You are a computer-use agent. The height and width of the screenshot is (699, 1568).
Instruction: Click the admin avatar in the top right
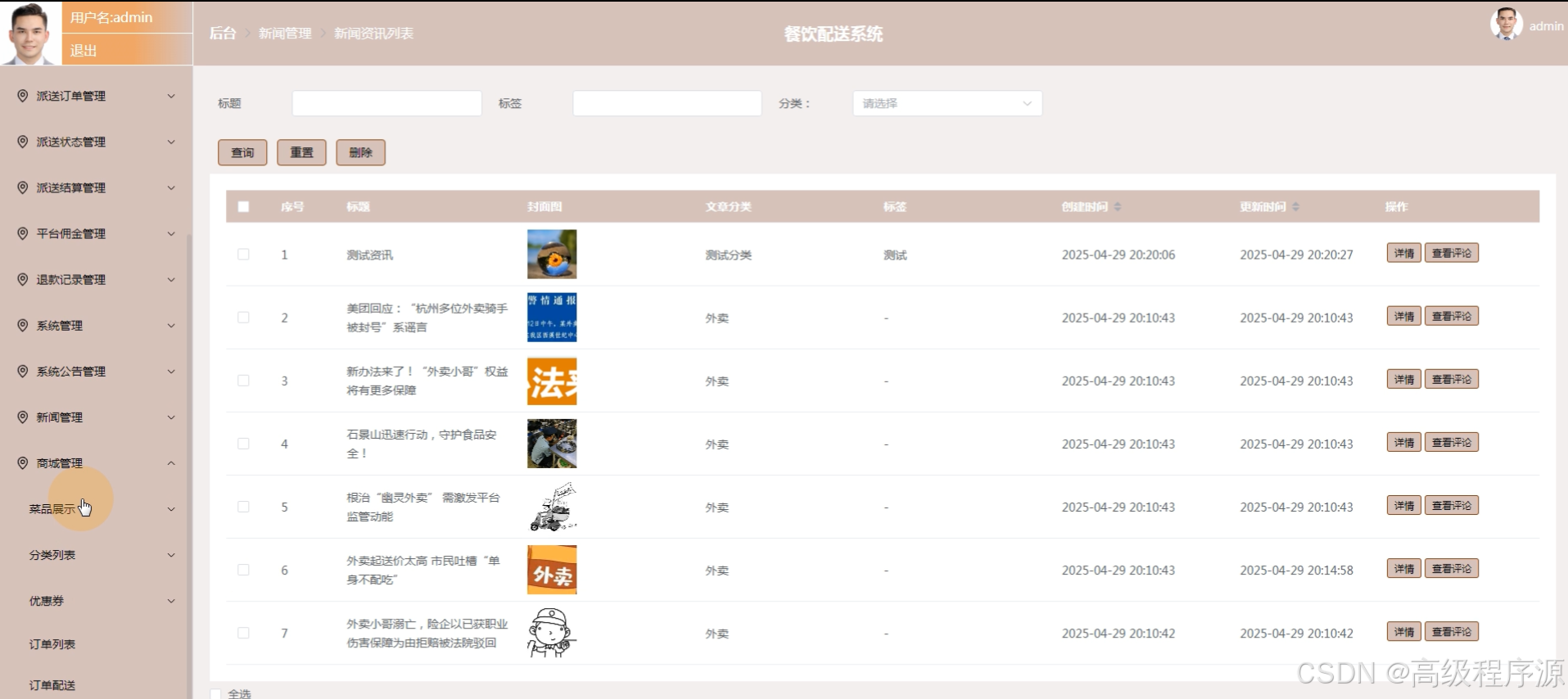[1506, 25]
